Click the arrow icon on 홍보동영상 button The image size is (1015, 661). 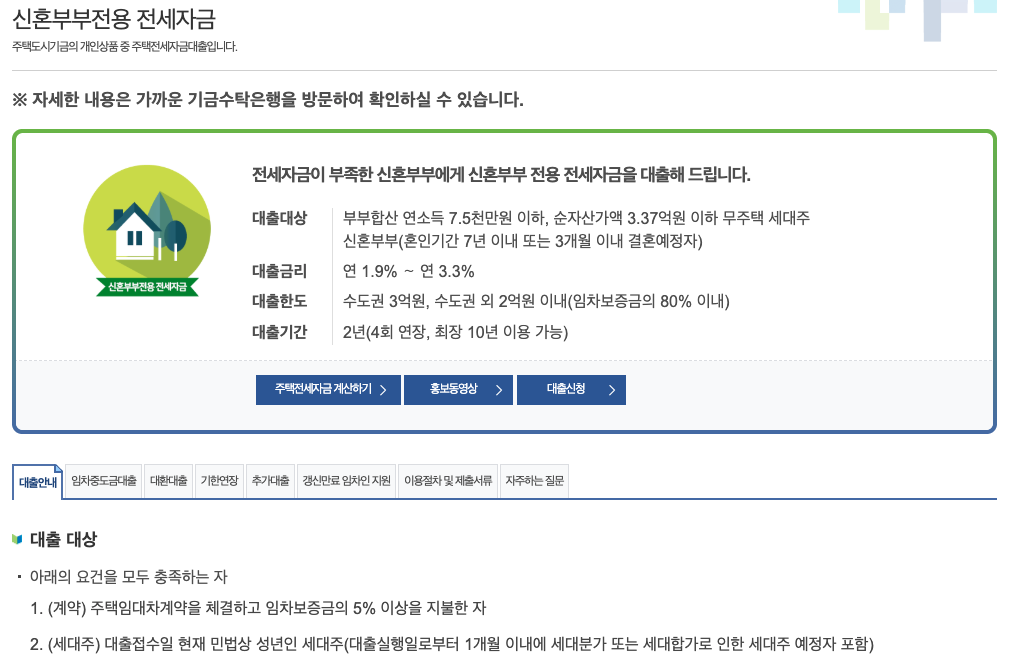point(498,390)
